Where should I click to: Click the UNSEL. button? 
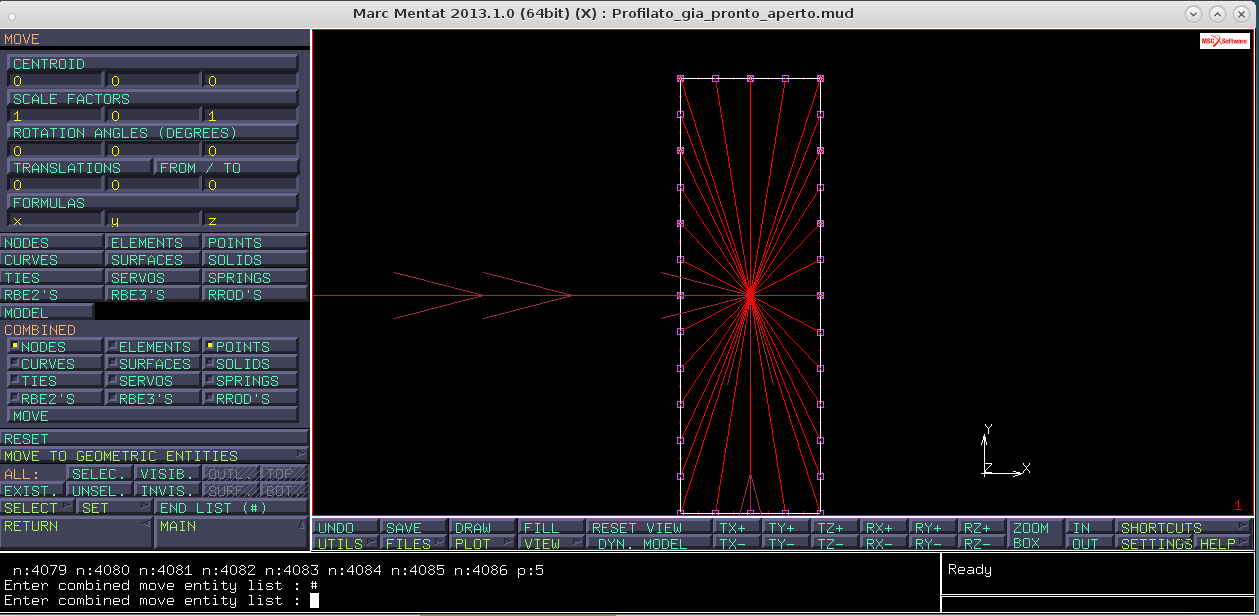(99, 491)
